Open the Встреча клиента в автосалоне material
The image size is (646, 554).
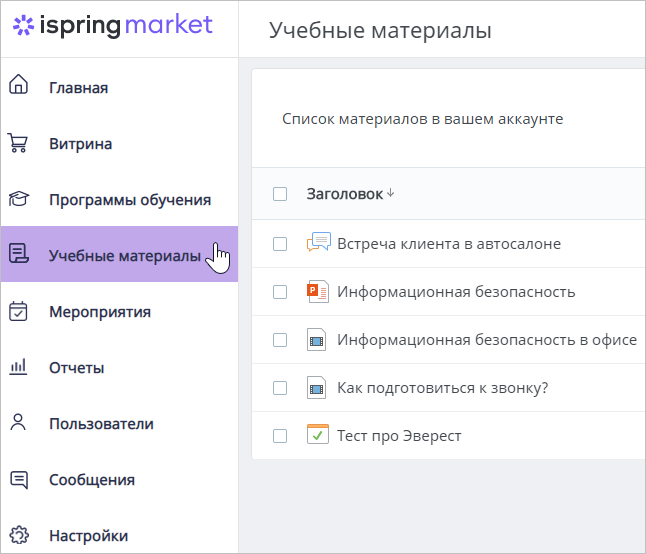[x=449, y=243]
